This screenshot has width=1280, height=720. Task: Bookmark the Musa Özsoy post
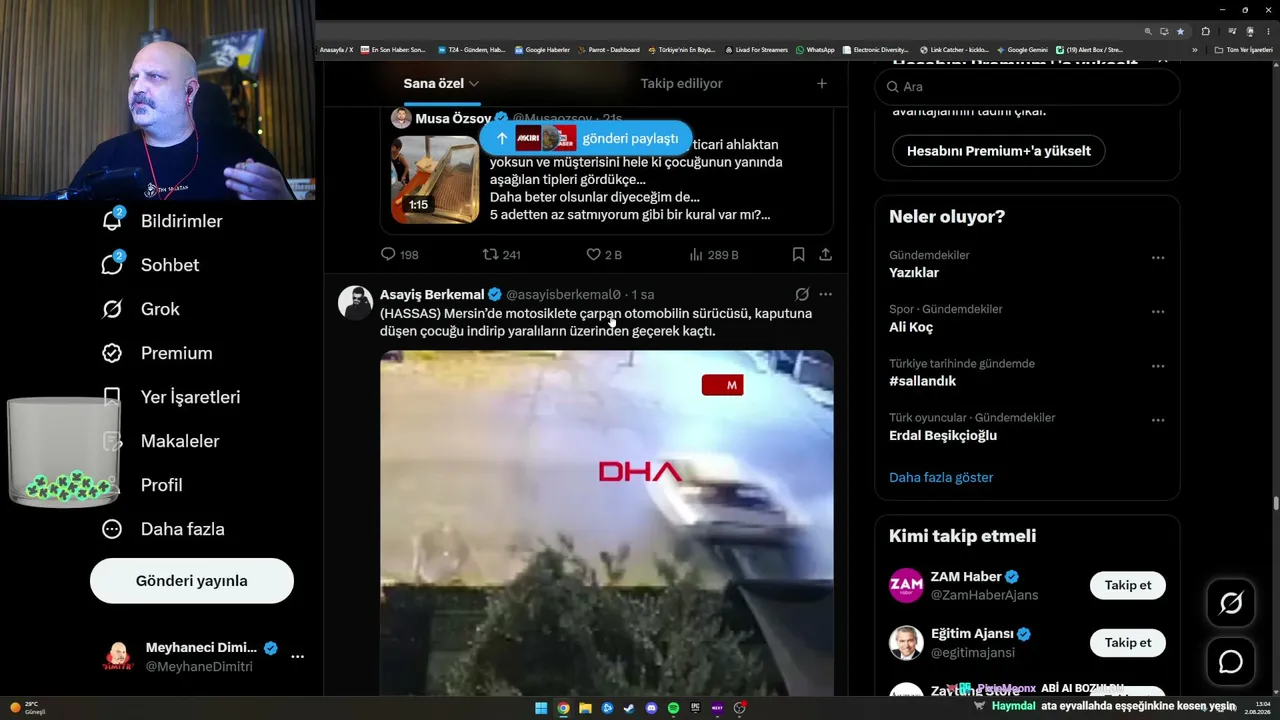[798, 255]
